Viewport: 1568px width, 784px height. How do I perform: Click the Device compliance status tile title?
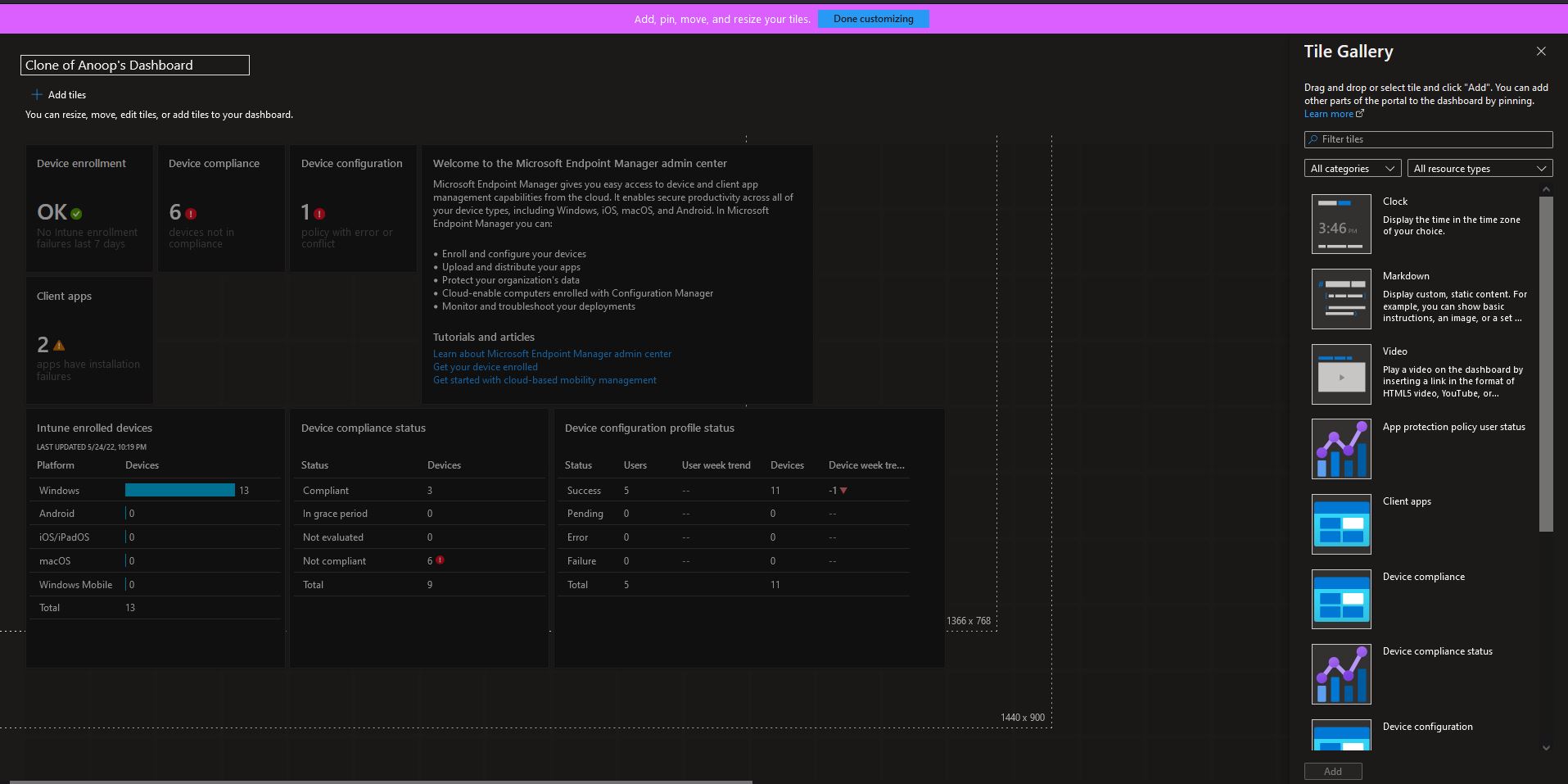tap(364, 428)
